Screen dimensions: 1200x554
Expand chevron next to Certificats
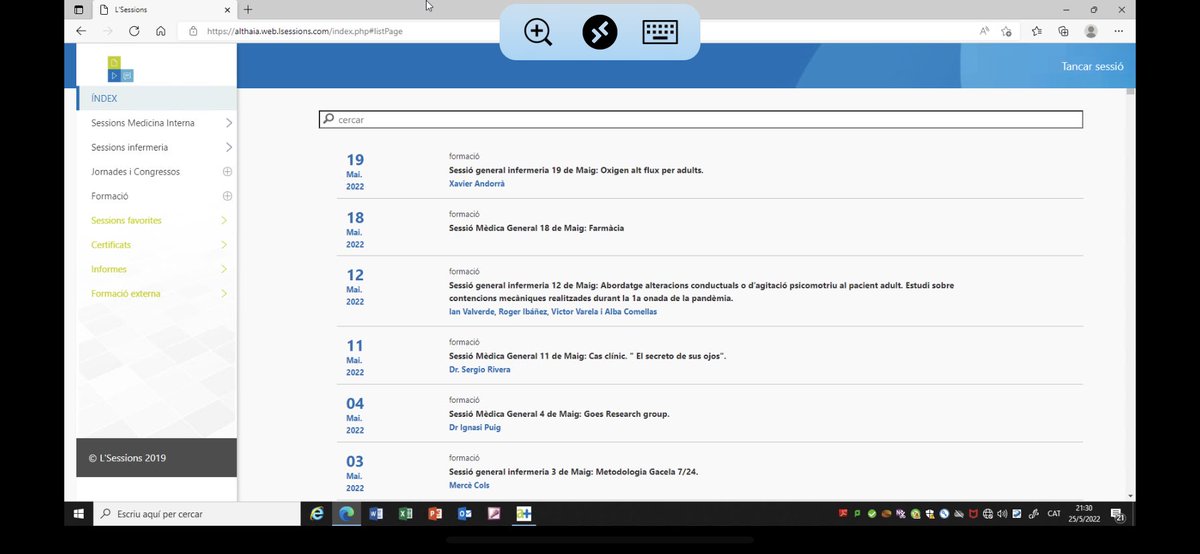pos(224,245)
